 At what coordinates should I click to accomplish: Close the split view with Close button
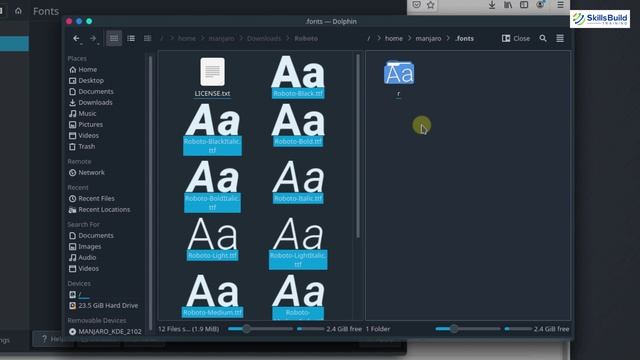[516, 38]
